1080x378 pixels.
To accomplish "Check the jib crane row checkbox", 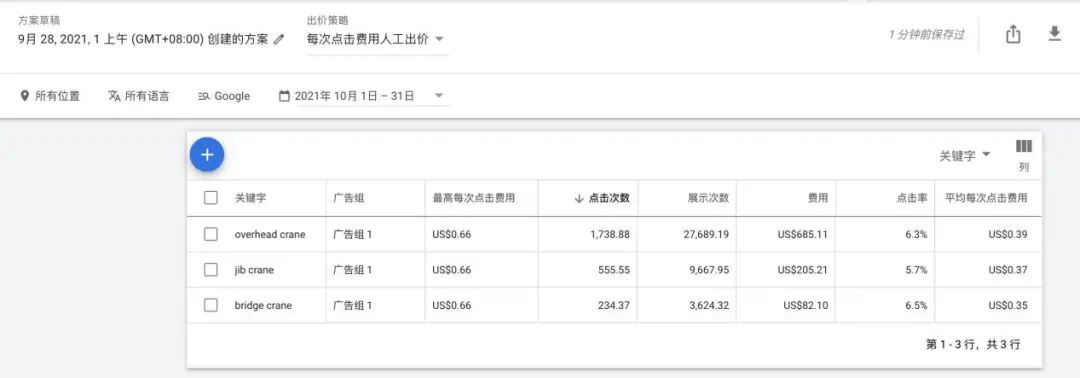I will pos(211,270).
